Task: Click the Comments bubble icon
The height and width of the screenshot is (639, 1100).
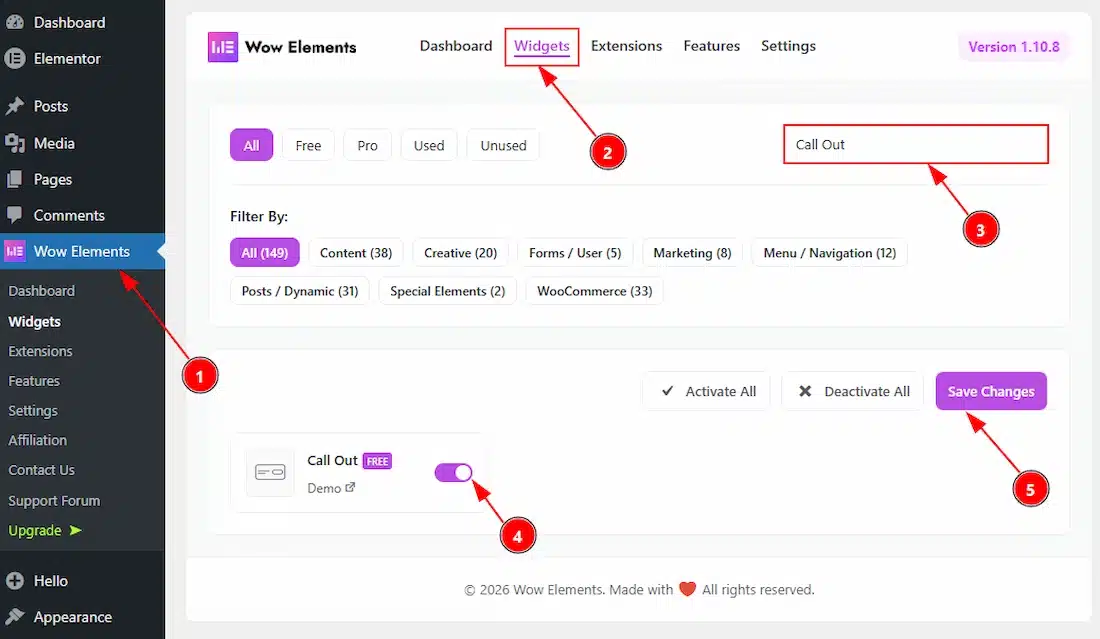Action: tap(15, 215)
